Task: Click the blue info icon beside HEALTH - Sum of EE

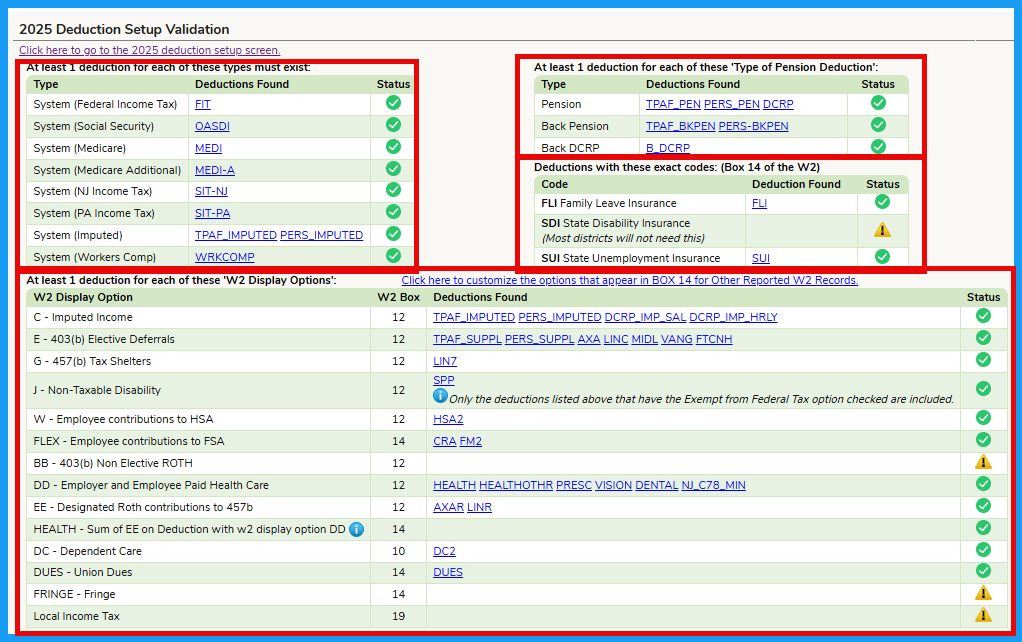Action: click(357, 529)
